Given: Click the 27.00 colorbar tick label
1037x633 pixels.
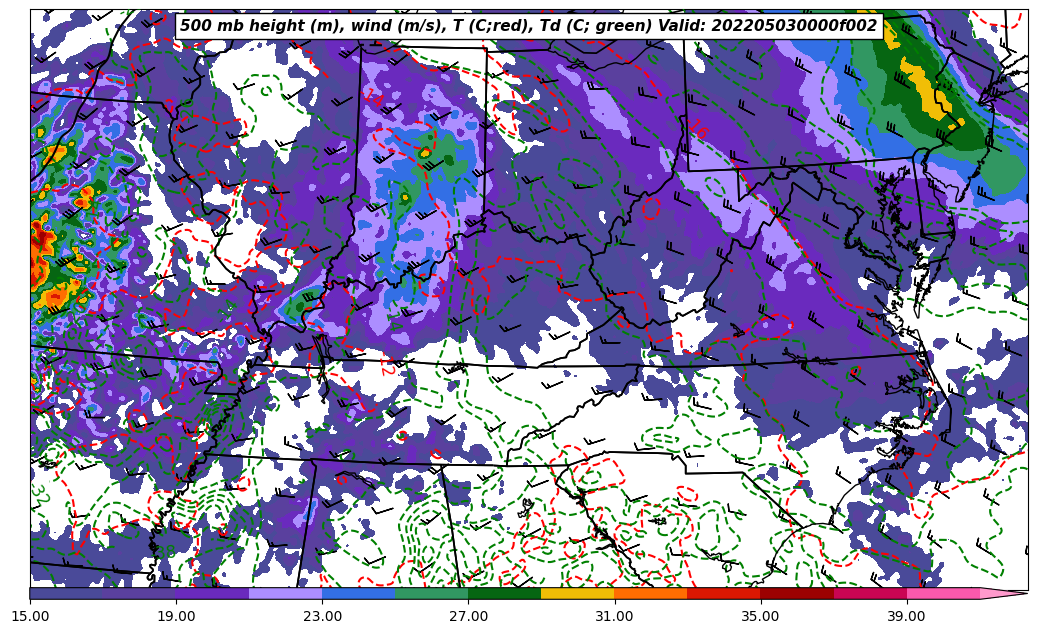Looking at the screenshot, I should [x=468, y=616].
